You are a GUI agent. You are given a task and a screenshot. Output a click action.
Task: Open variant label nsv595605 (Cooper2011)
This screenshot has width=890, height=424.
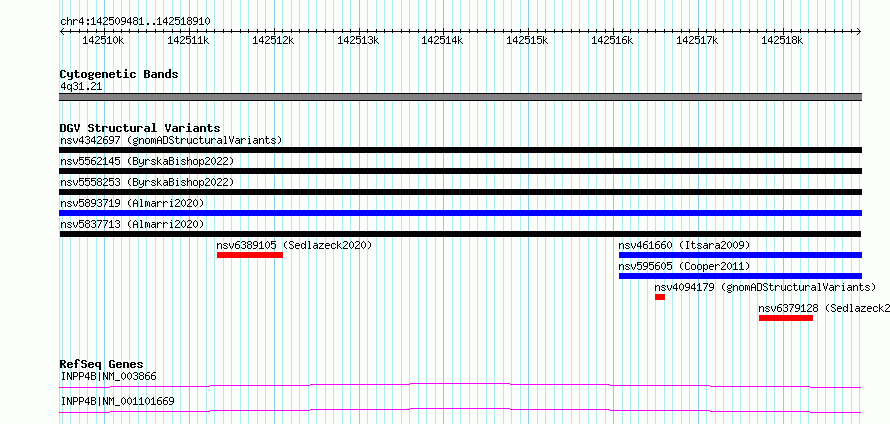tap(685, 266)
